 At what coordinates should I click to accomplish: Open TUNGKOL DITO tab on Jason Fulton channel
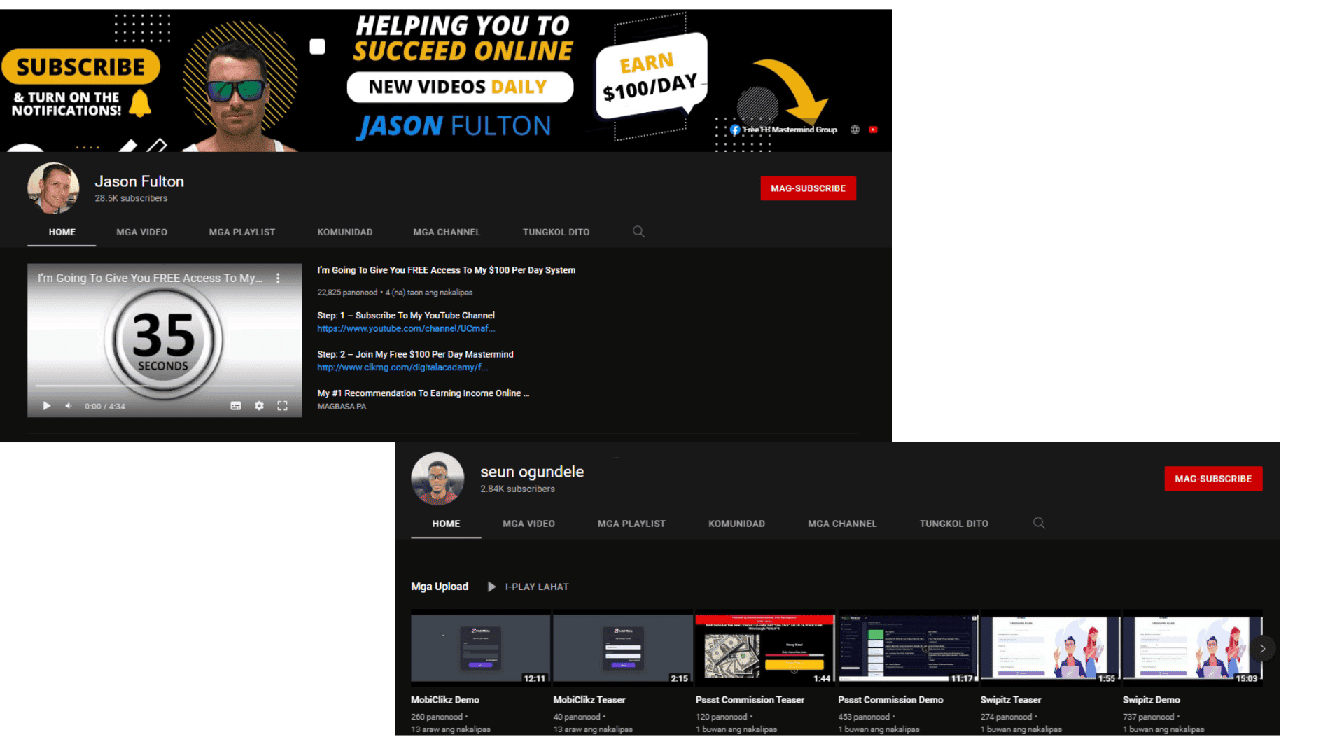pyautogui.click(x=556, y=231)
